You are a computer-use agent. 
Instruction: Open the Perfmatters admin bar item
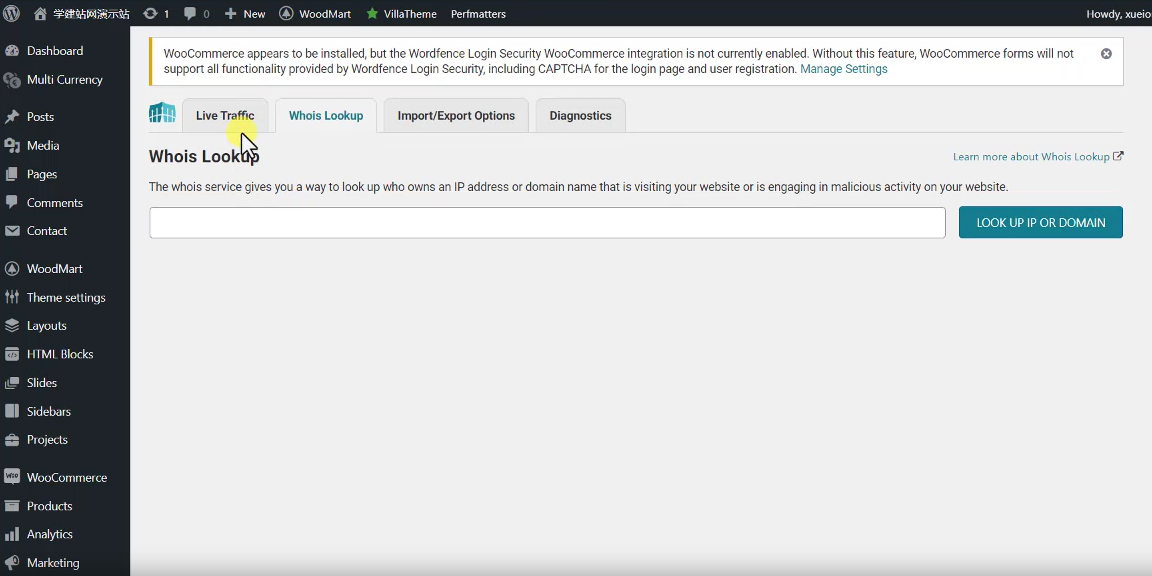[x=478, y=14]
